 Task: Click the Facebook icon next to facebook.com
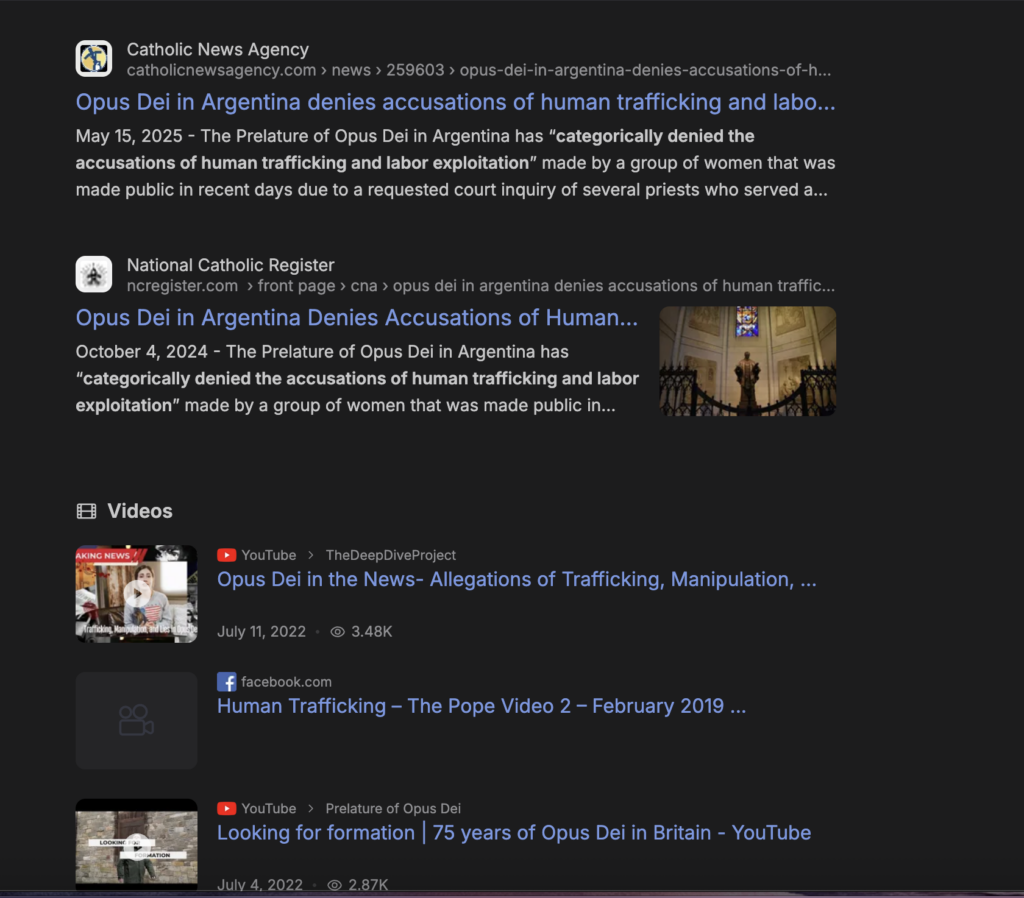pyautogui.click(x=227, y=682)
